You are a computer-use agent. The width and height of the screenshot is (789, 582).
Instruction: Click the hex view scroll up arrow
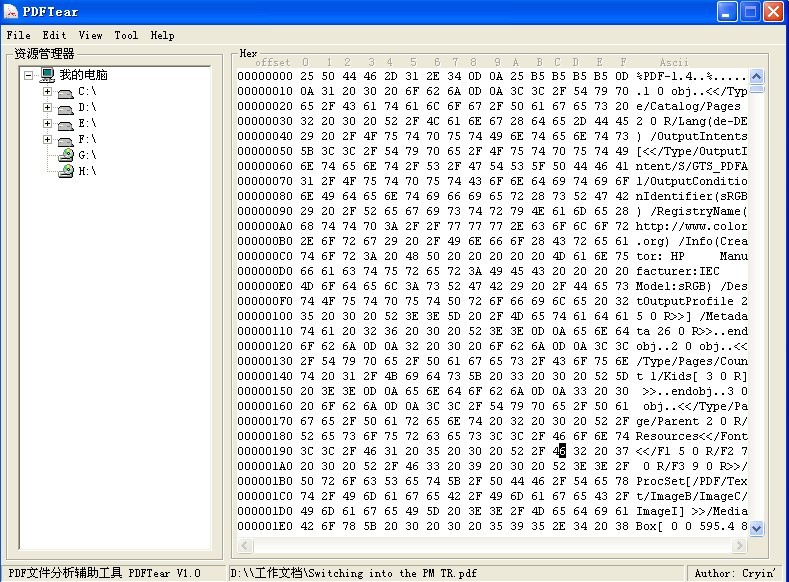tap(757, 76)
